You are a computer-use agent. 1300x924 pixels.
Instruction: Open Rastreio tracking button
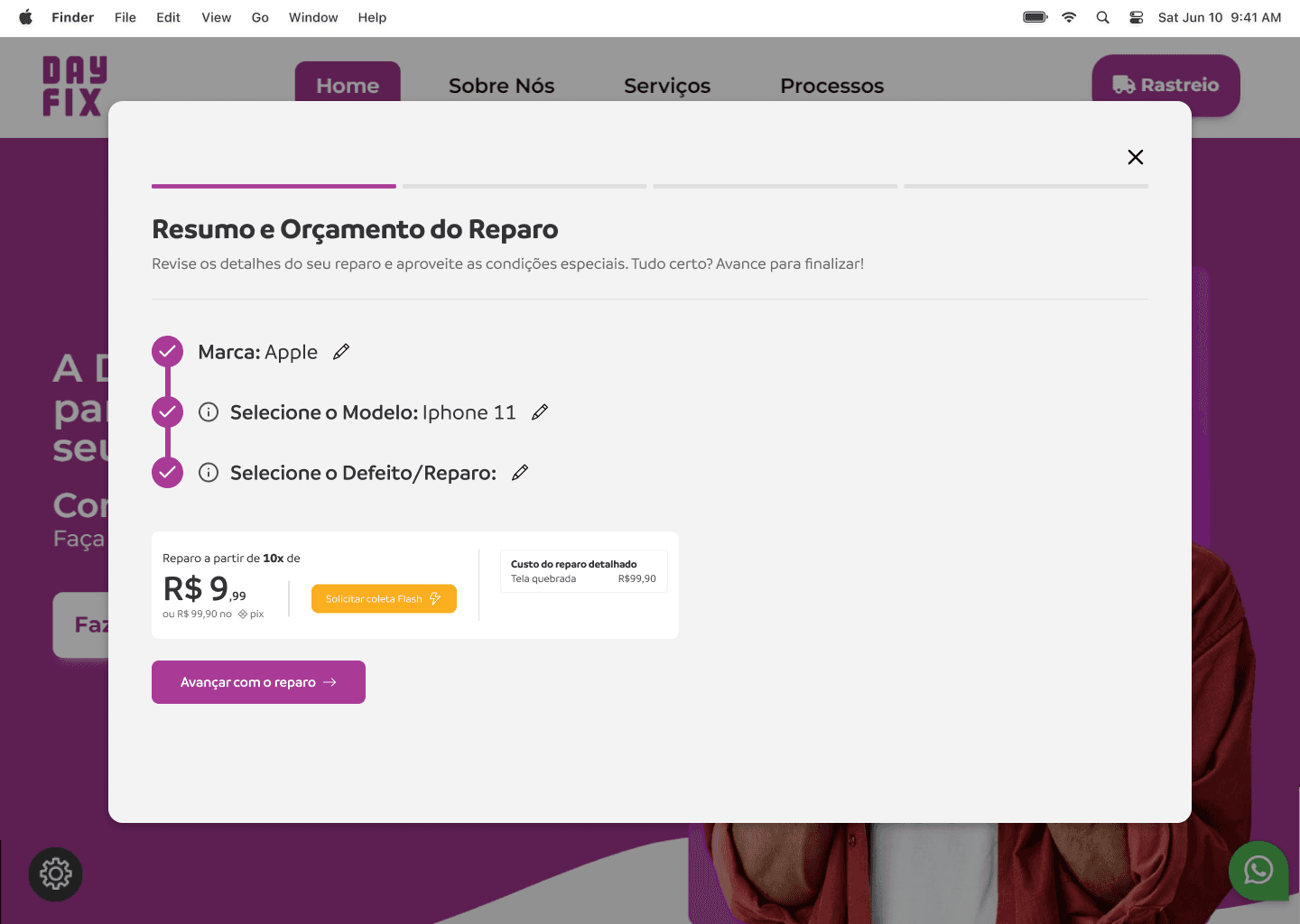(1165, 85)
